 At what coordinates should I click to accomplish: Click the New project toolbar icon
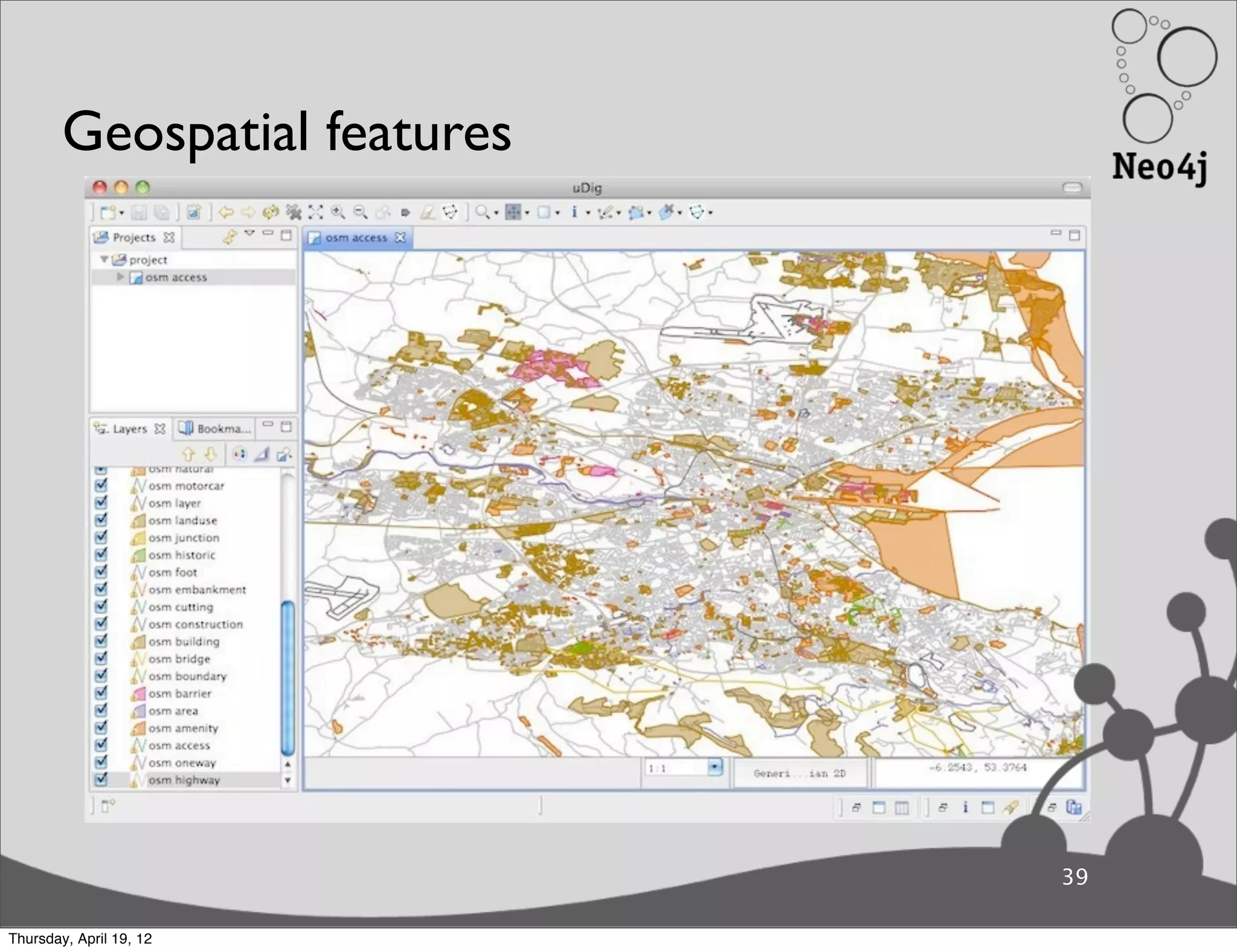coord(109,213)
